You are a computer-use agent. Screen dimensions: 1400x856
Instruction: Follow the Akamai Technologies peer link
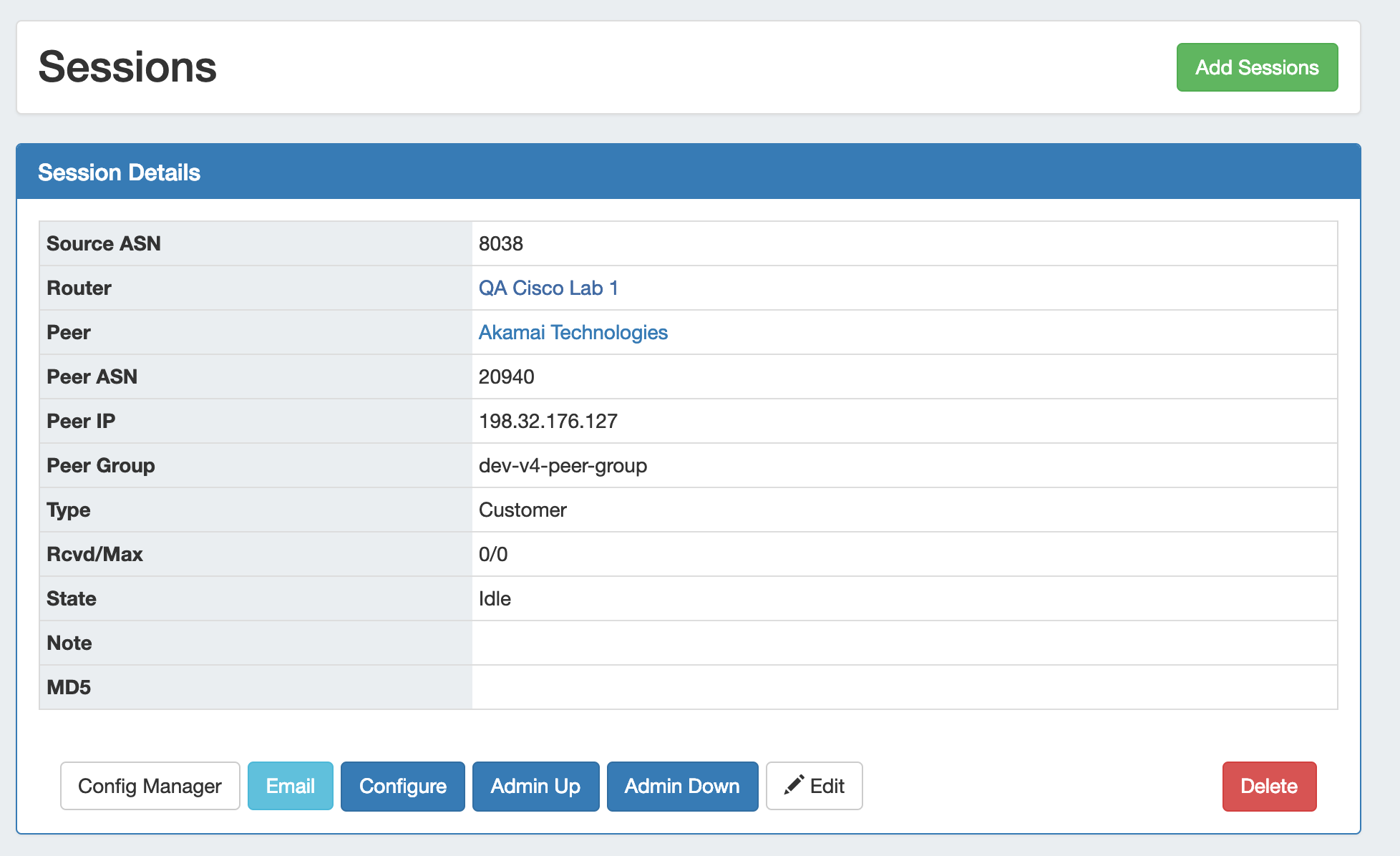coord(573,332)
